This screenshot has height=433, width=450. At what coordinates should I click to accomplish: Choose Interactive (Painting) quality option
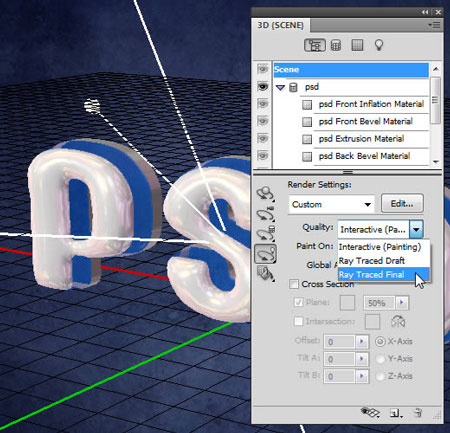pos(384,247)
